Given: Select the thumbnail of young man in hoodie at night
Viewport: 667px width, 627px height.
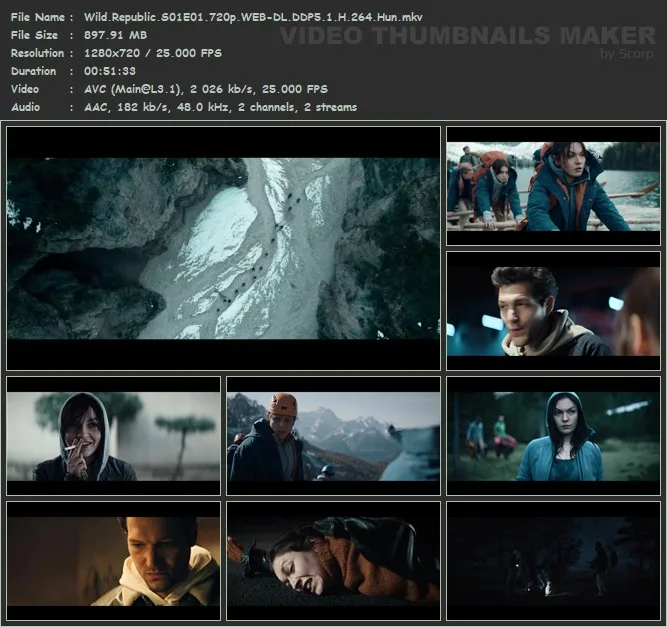Looking at the screenshot, I should (x=553, y=311).
